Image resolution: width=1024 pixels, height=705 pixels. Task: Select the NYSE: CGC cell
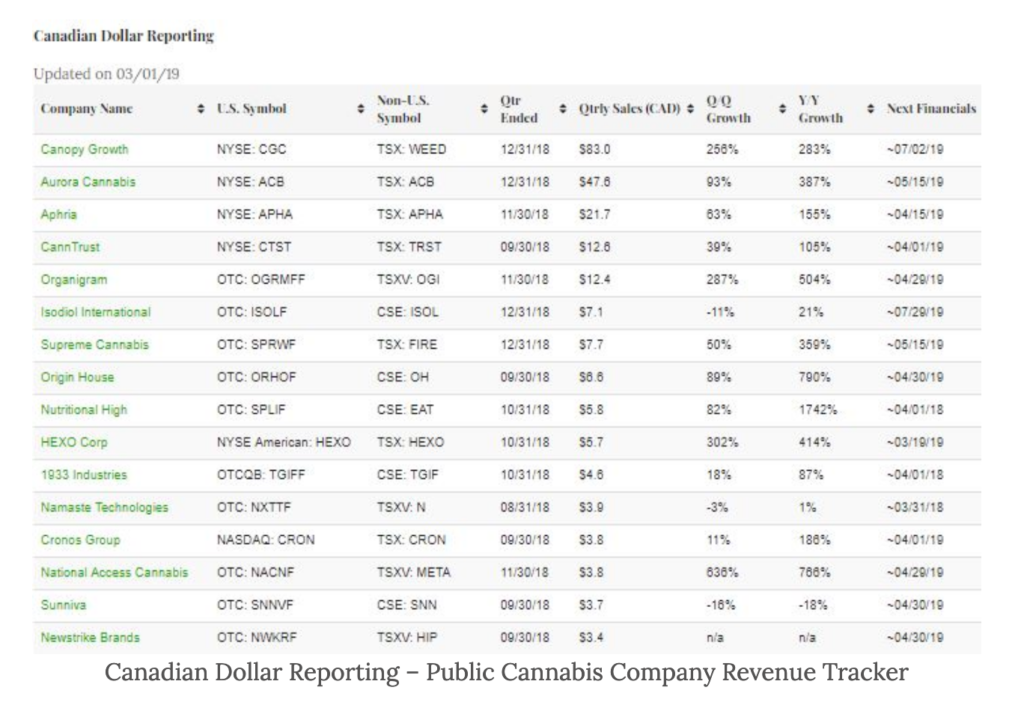251,149
